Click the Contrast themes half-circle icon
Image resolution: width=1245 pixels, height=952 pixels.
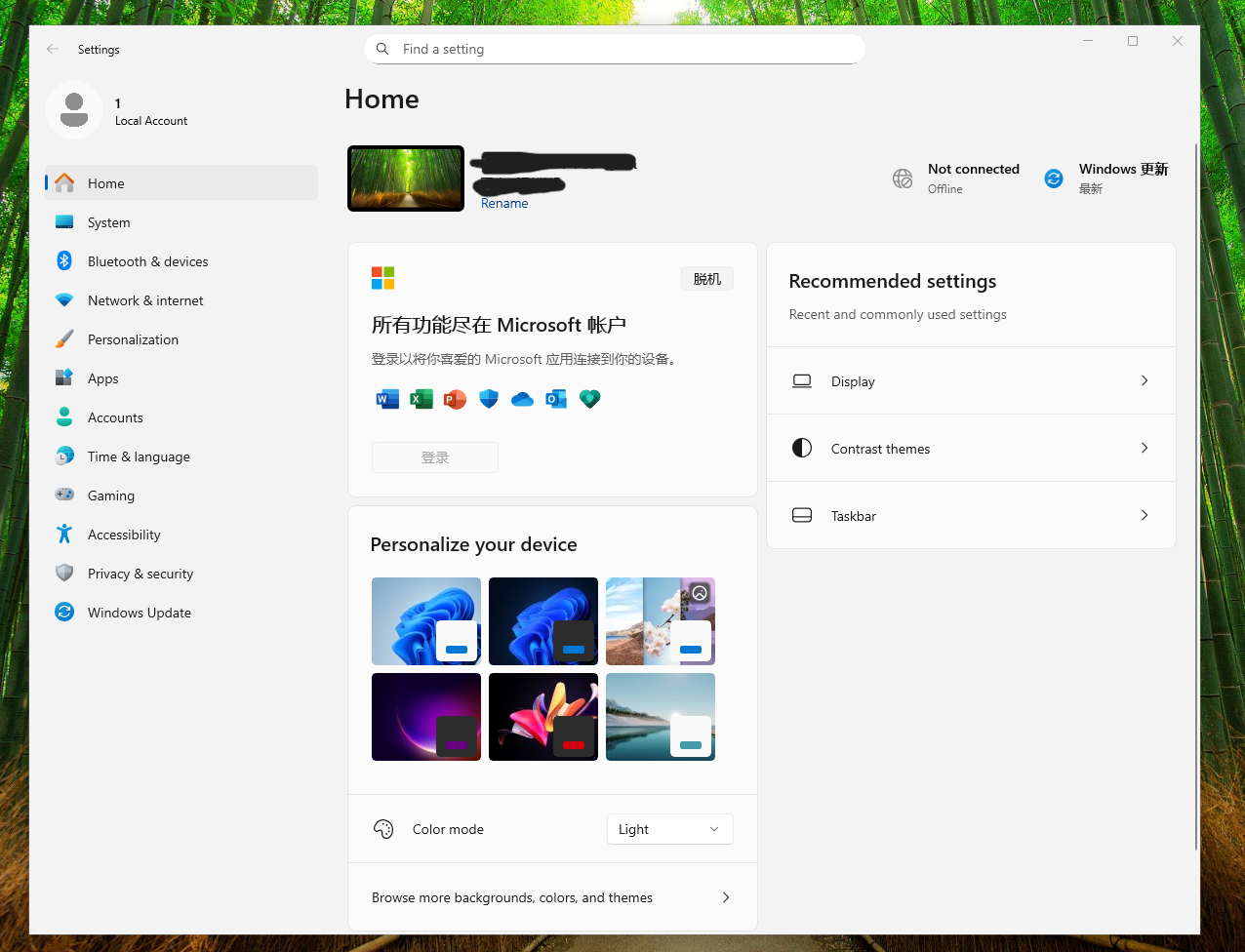pos(802,448)
